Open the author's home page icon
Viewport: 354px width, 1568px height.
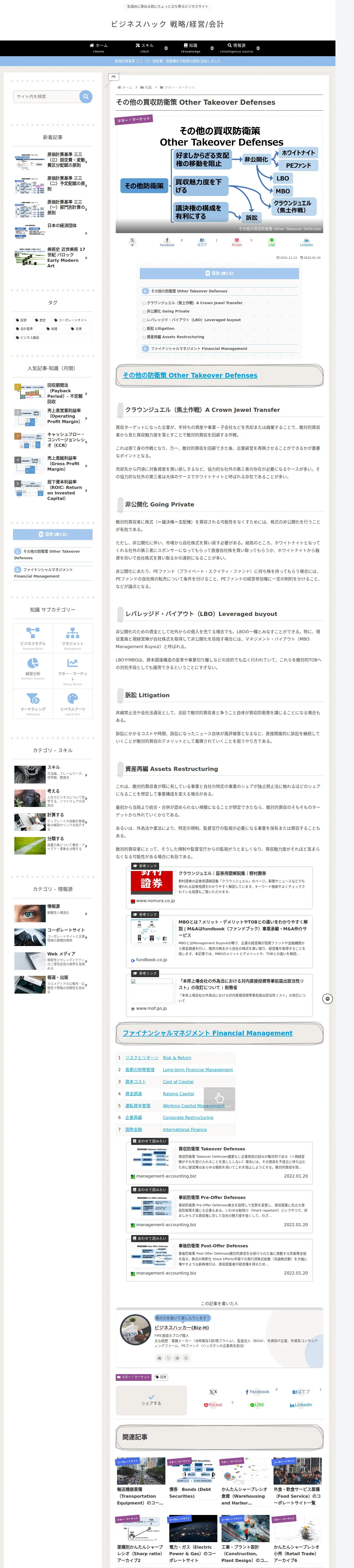pos(159,1357)
